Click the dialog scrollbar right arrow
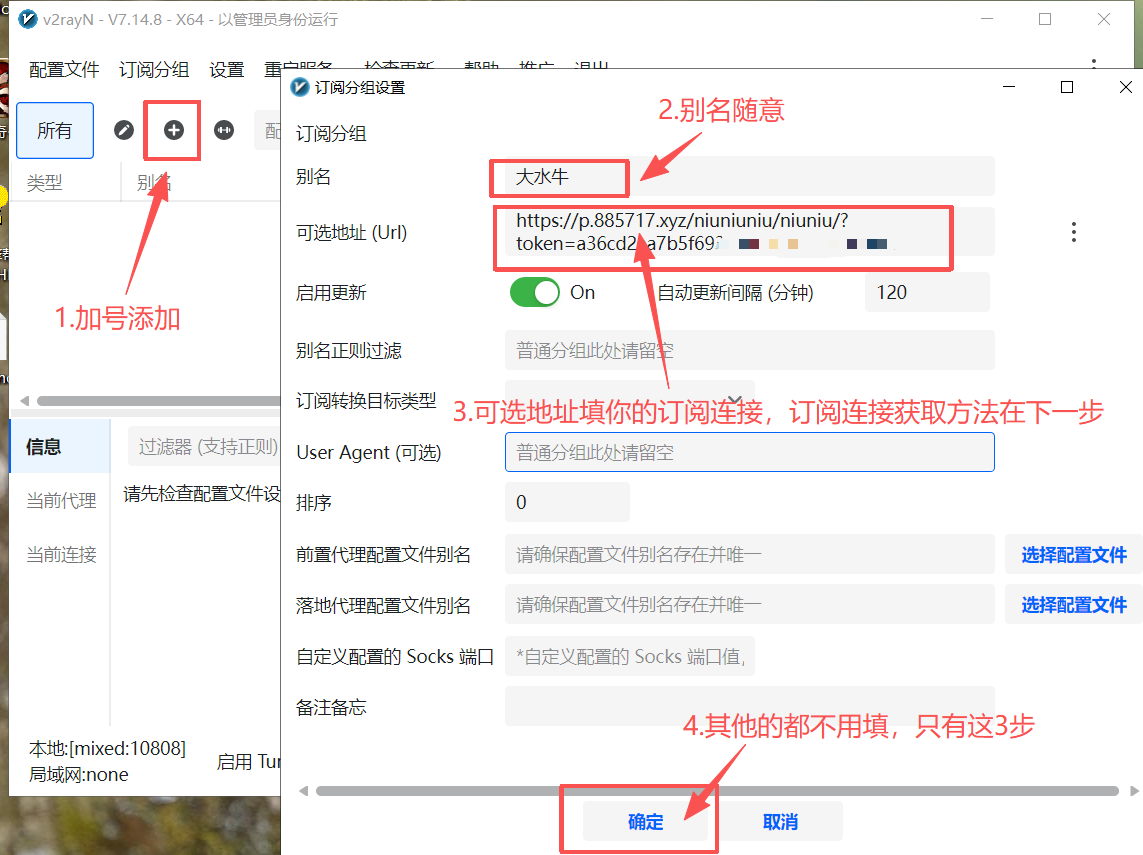This screenshot has height=855, width=1143. (x=1134, y=791)
